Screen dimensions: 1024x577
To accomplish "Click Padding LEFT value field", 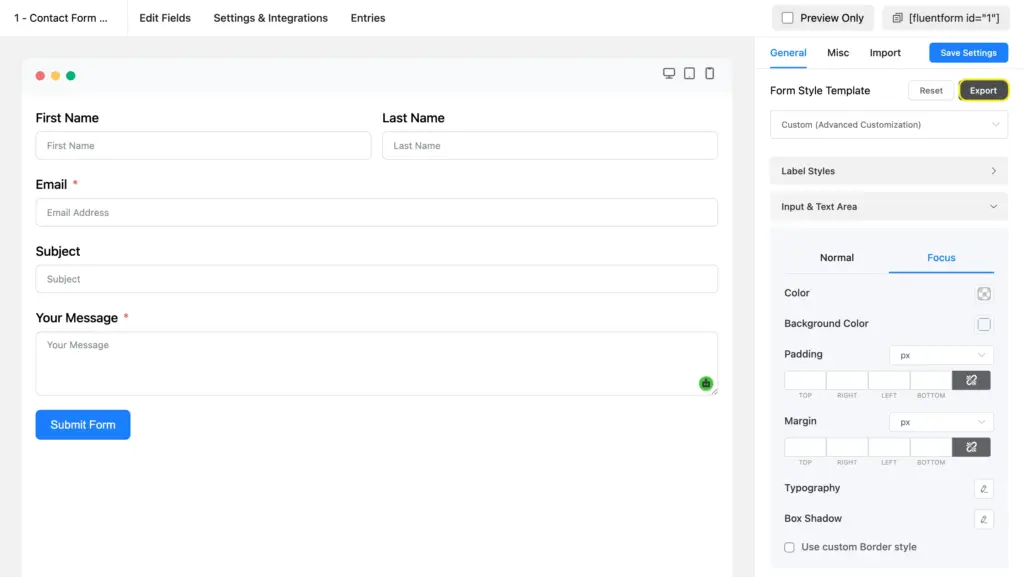I will coord(889,380).
